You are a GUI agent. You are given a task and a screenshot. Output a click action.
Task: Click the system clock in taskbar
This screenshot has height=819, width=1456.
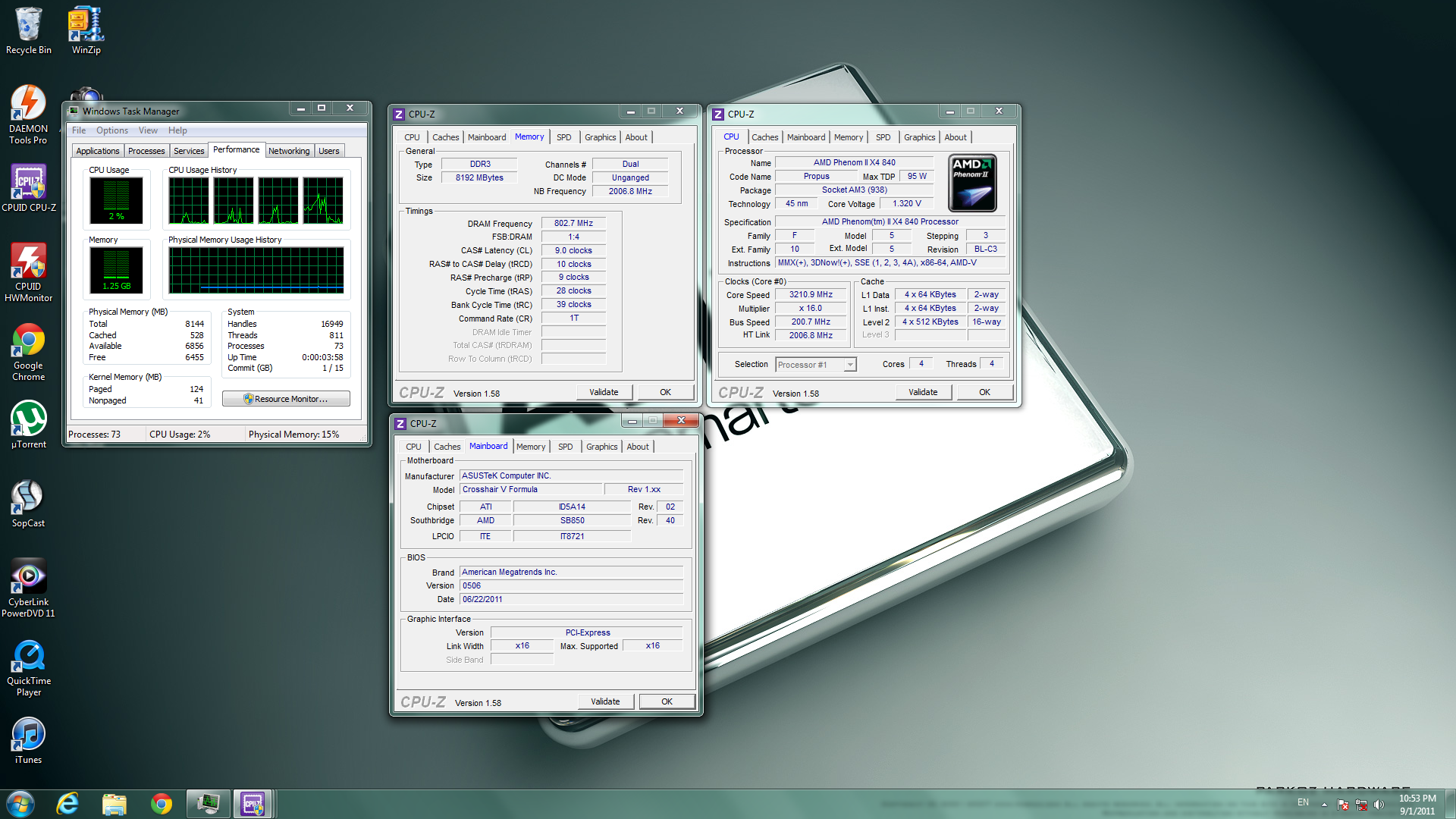tap(1417, 804)
